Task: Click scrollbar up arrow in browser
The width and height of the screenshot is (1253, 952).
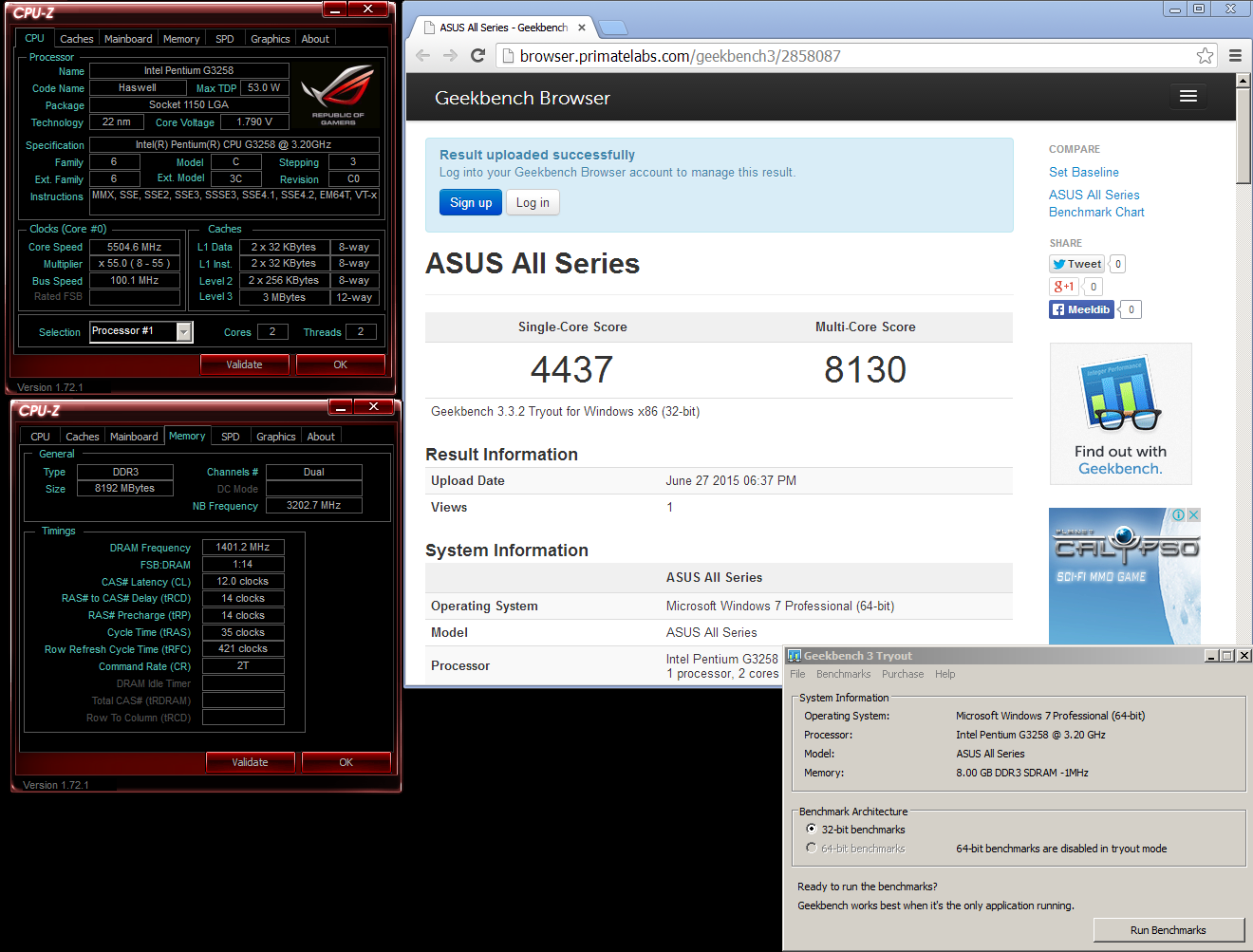Action: (1244, 80)
